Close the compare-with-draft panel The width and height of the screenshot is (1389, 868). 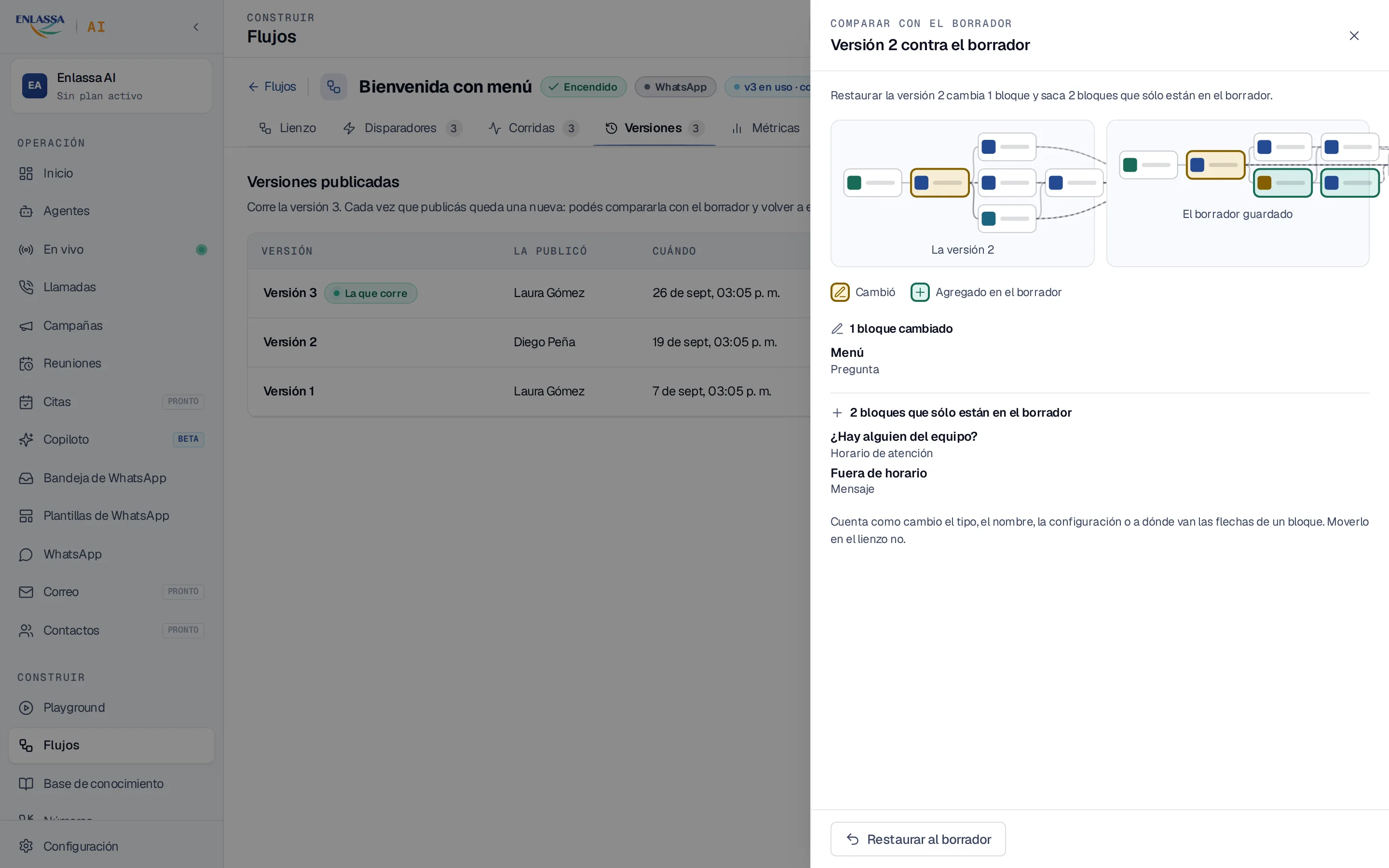[1353, 36]
